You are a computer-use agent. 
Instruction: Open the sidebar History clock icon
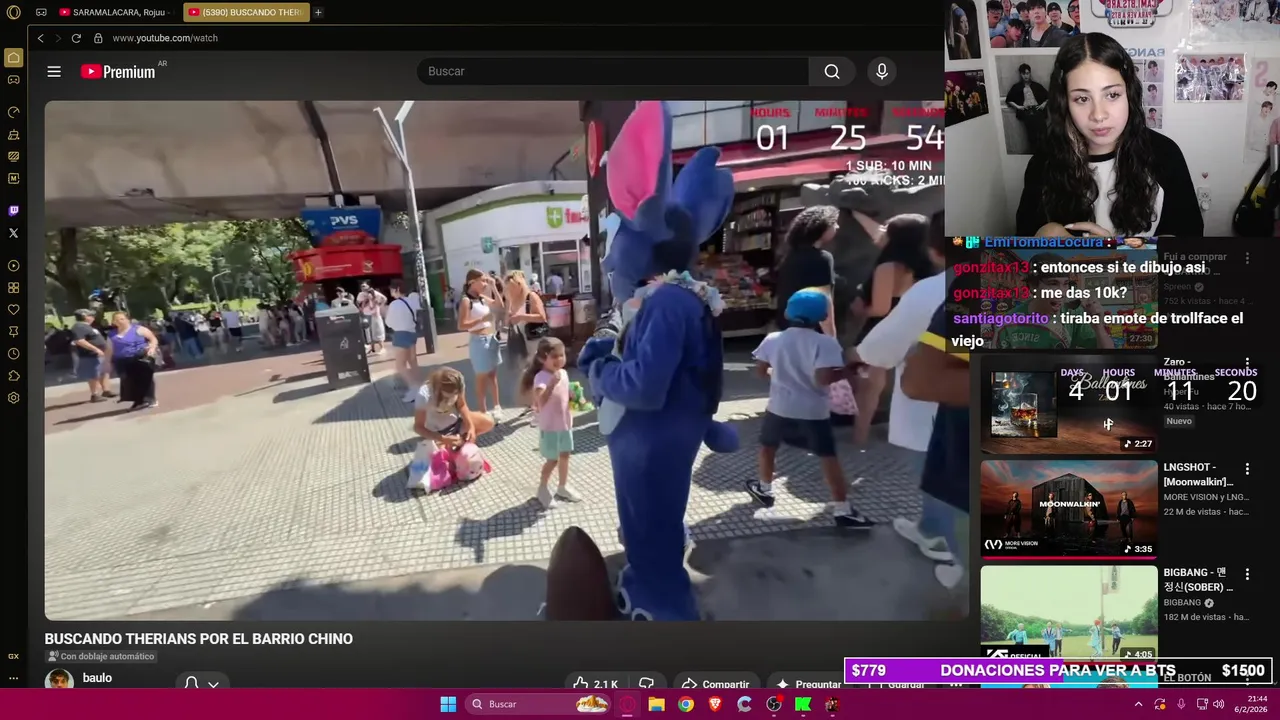(x=14, y=354)
